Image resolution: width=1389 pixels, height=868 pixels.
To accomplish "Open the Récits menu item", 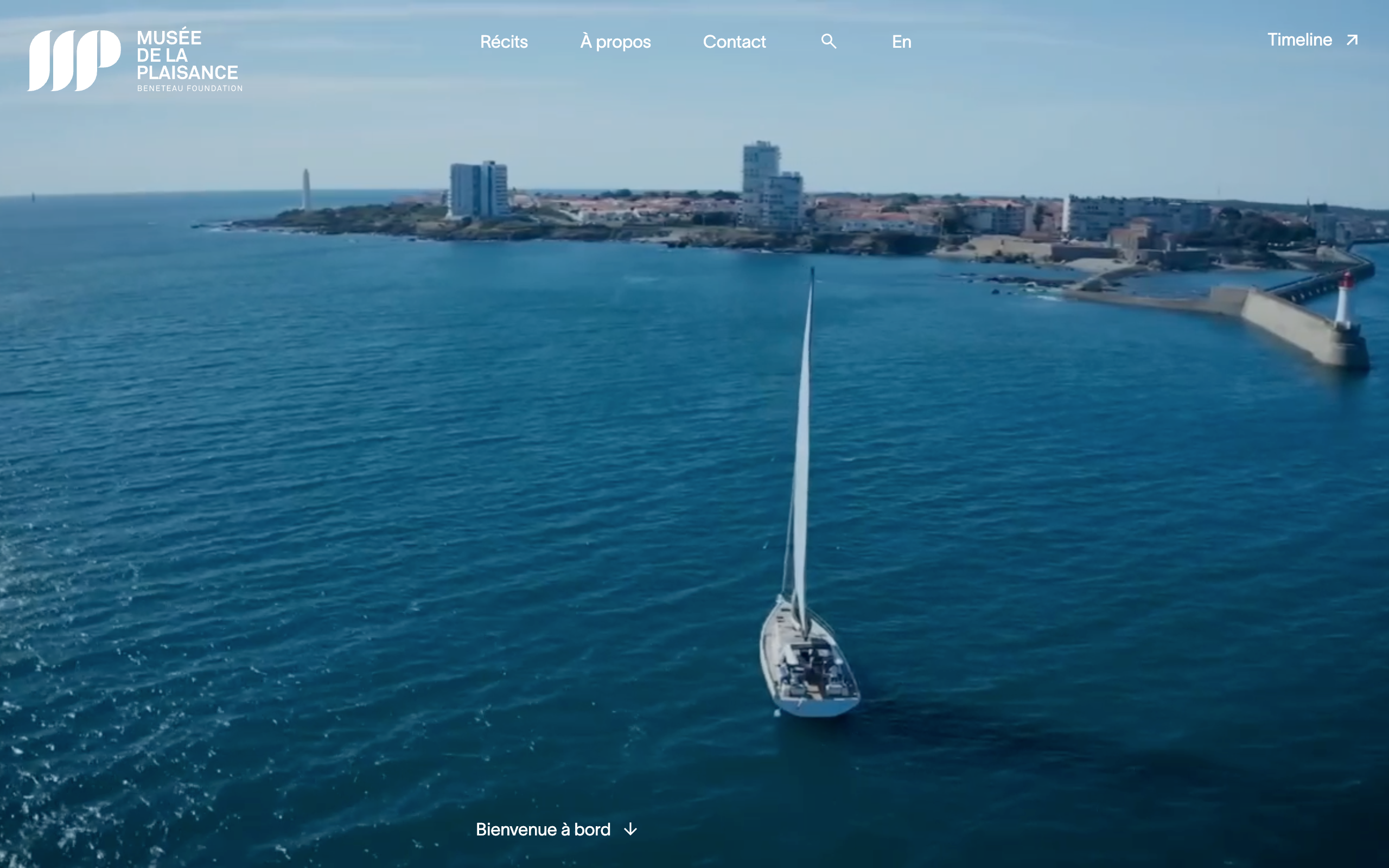I will tap(504, 42).
